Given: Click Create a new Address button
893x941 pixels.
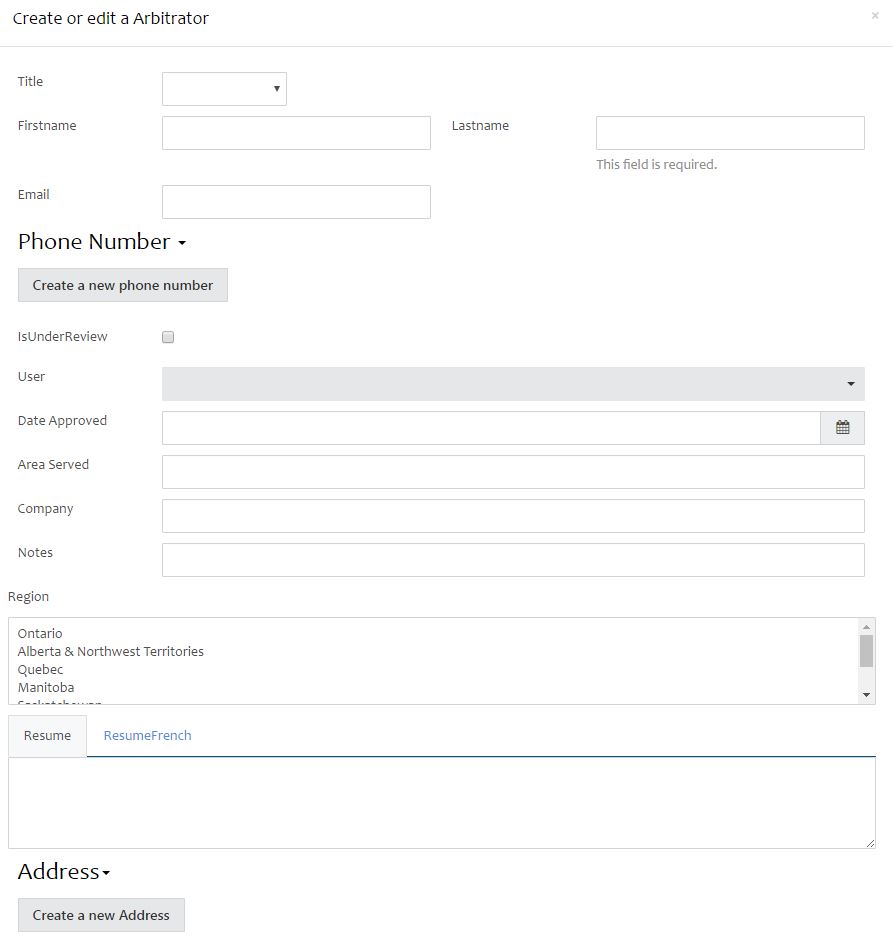Looking at the screenshot, I should (x=101, y=915).
